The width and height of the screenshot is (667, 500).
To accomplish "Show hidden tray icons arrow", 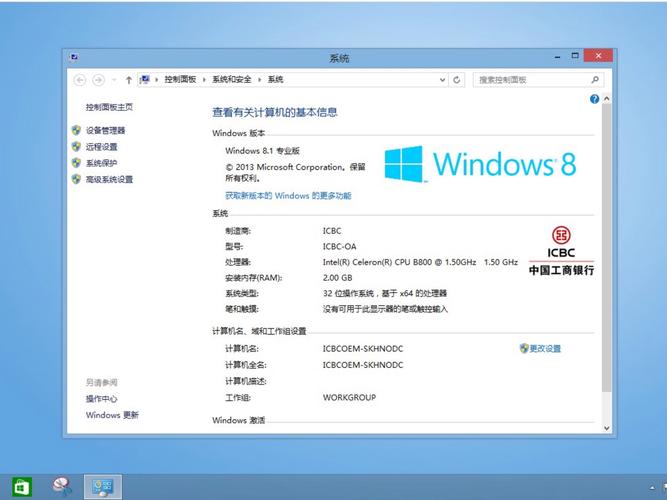I will click(x=652, y=488).
